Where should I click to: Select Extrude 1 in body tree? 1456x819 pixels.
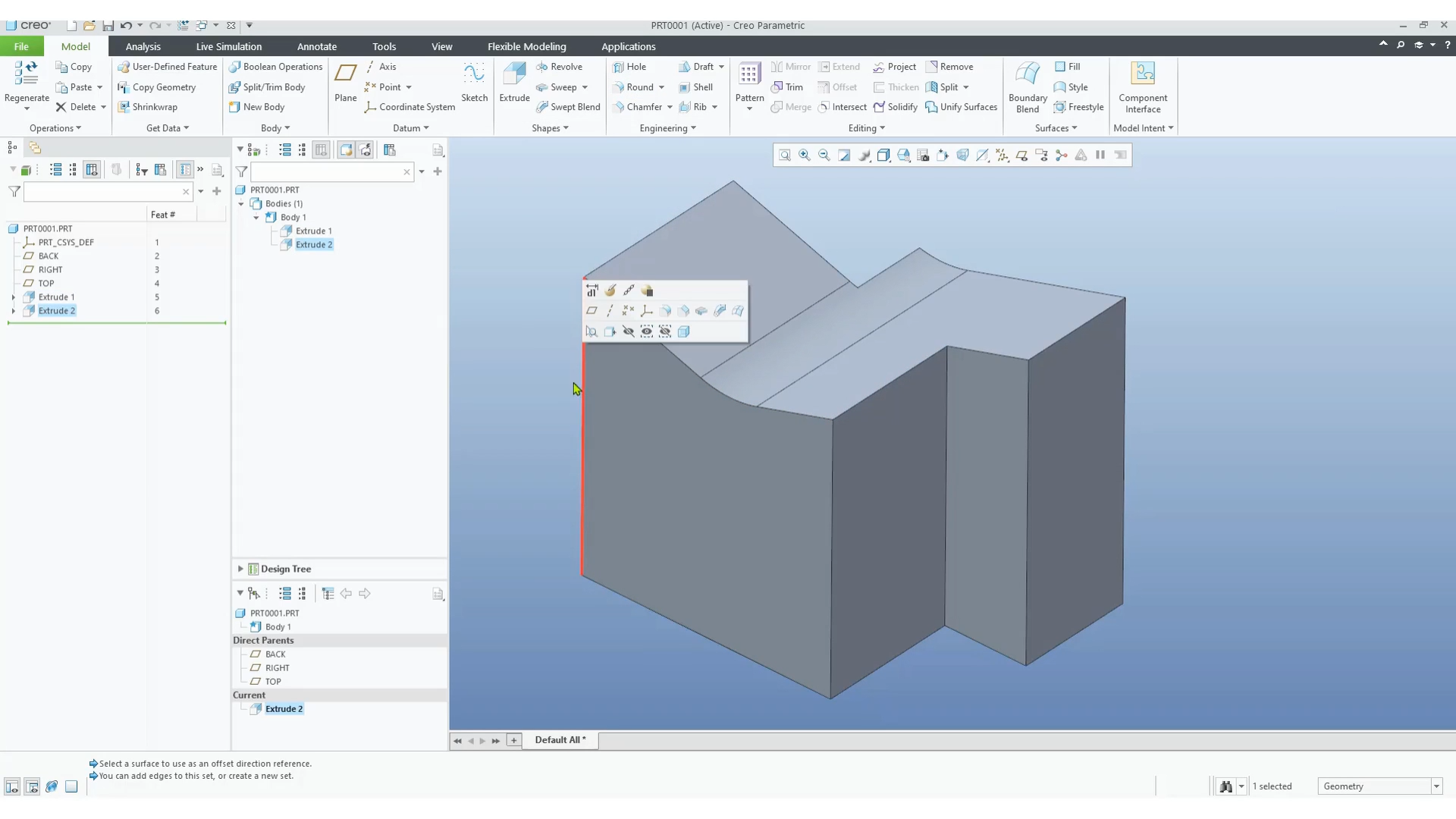[313, 231]
